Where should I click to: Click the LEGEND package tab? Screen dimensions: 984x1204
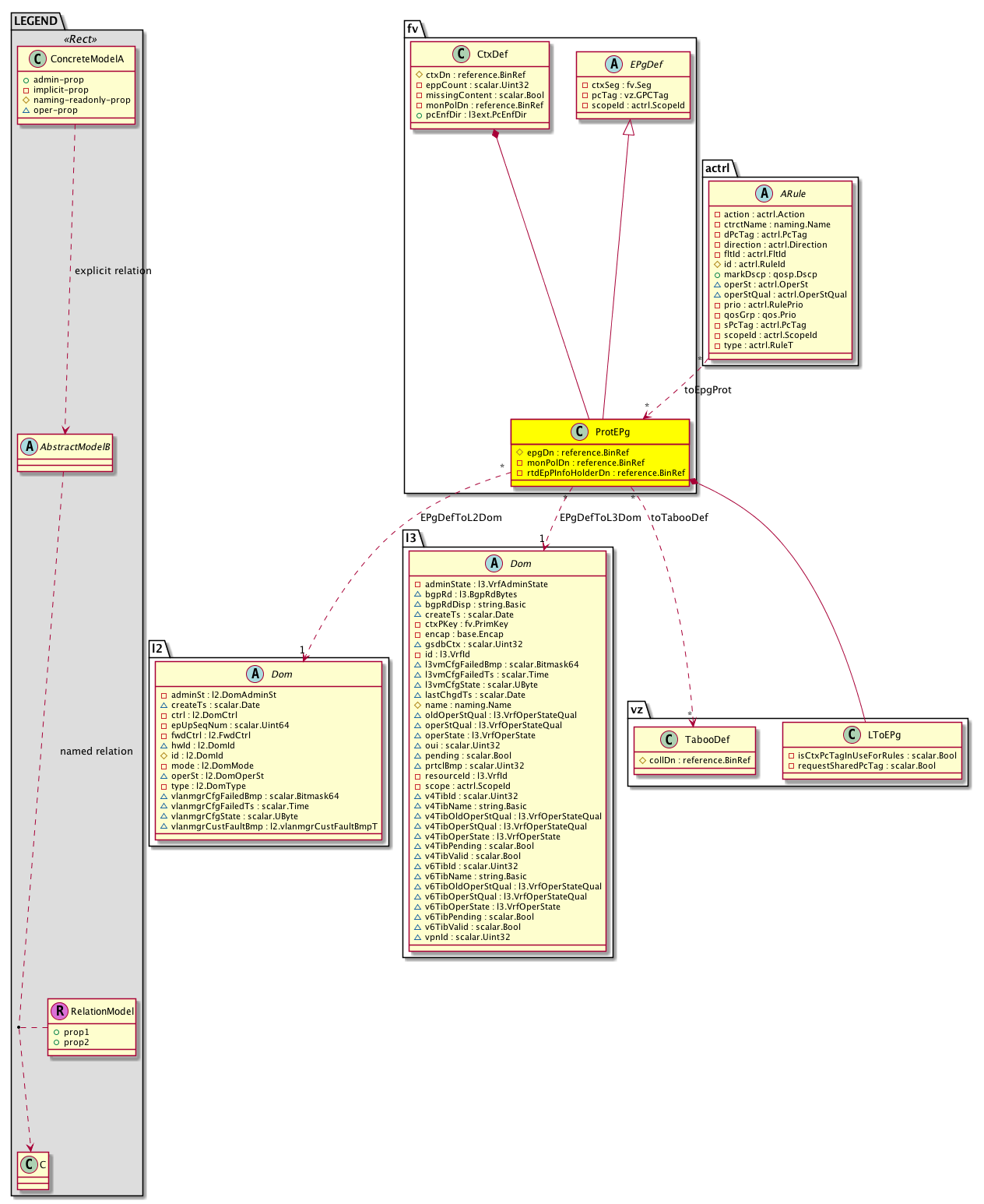pos(36,21)
